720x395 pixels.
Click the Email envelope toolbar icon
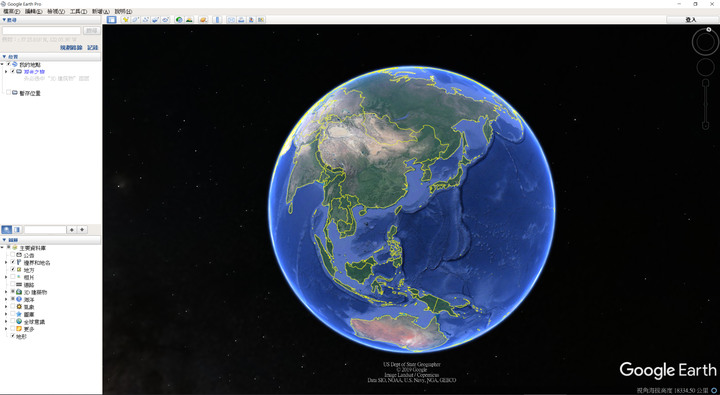click(x=231, y=20)
